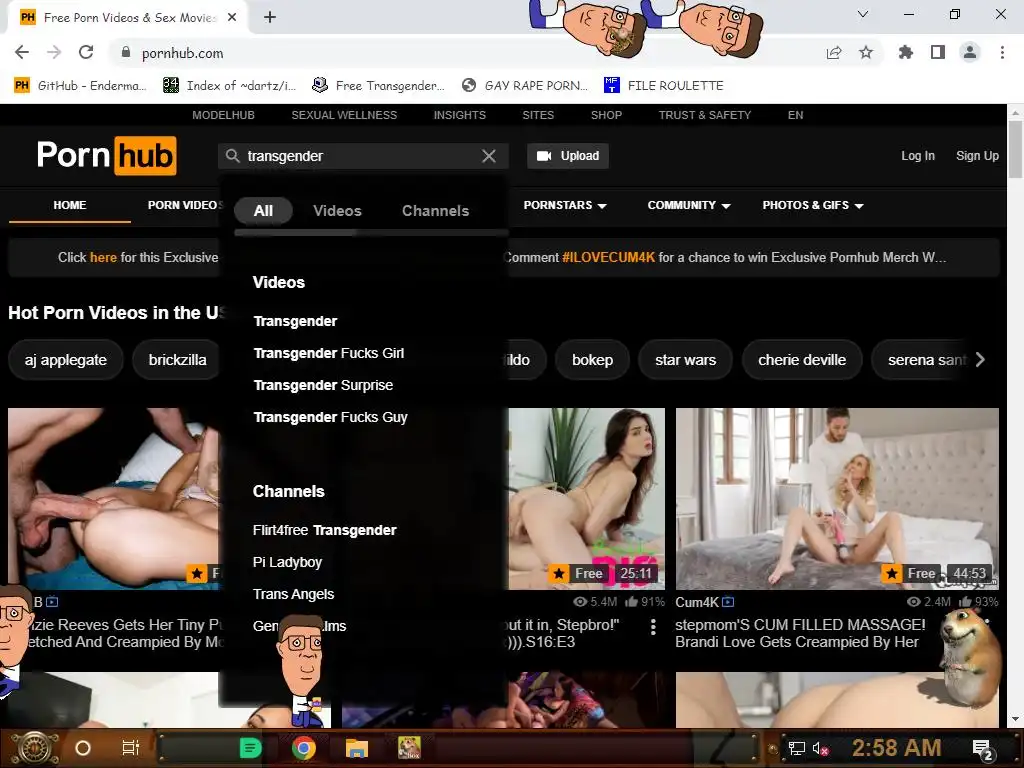Open a new tab with the plus icon
The width and height of the screenshot is (1024, 768).
pyautogui.click(x=270, y=18)
